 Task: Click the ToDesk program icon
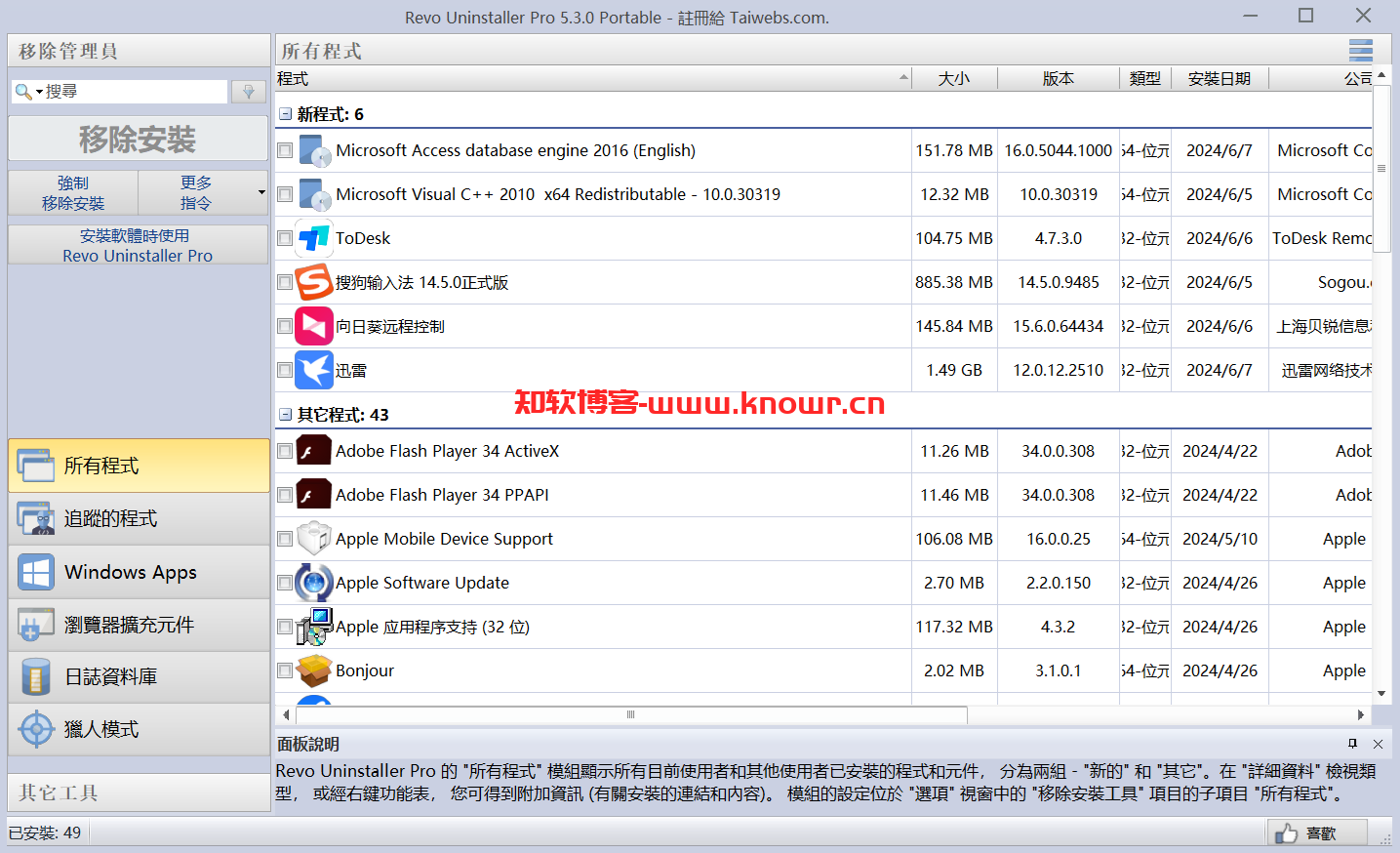click(x=314, y=238)
